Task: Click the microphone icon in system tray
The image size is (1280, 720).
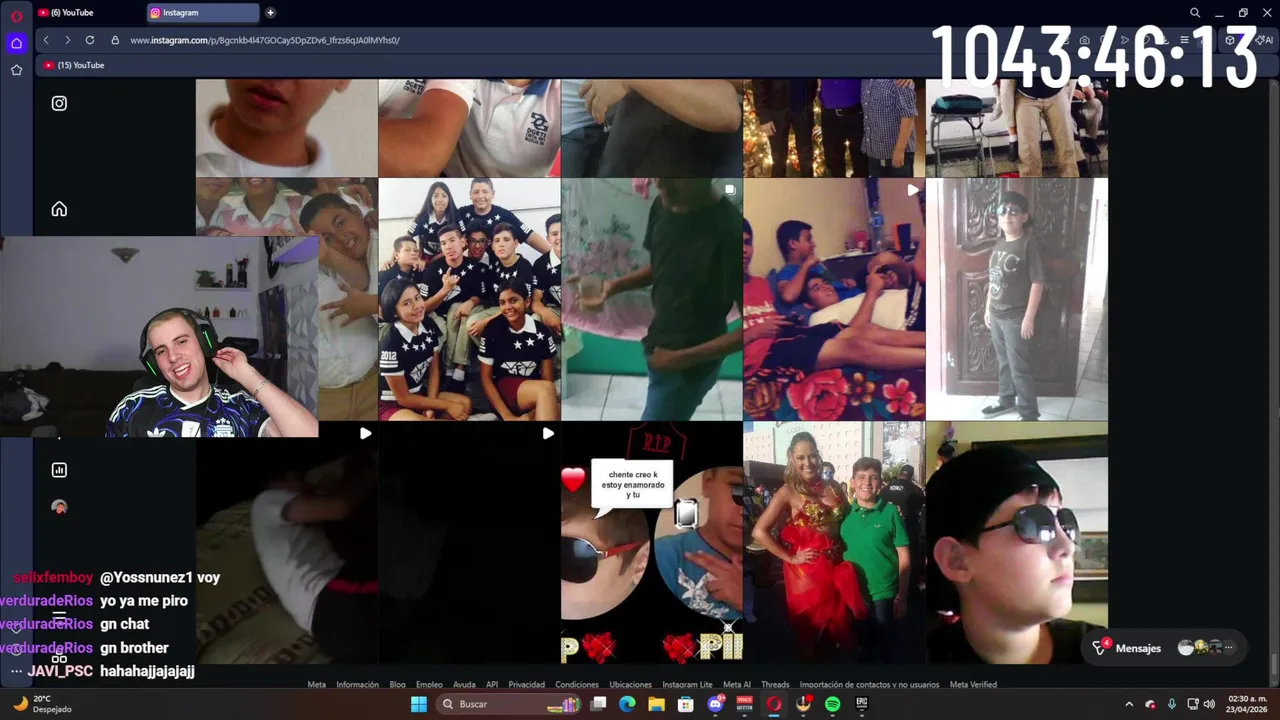Action: click(1172, 704)
